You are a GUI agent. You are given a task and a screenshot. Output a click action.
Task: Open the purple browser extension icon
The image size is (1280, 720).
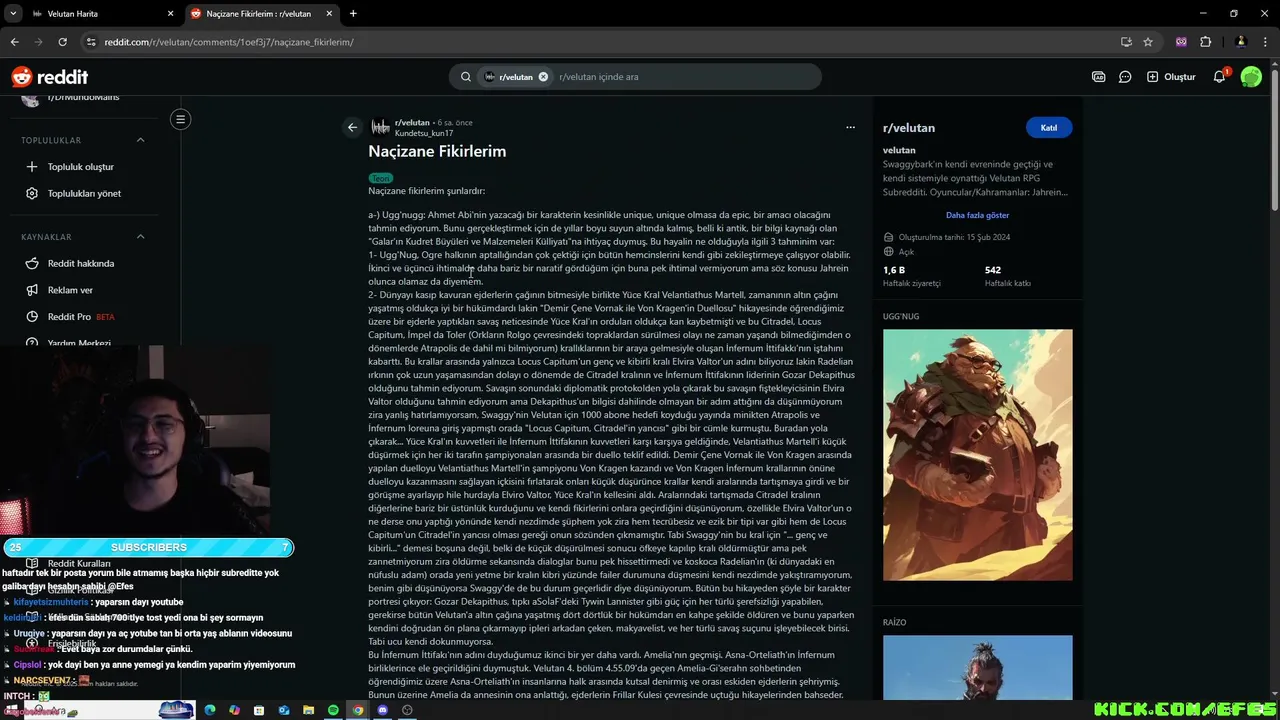tap(1181, 42)
